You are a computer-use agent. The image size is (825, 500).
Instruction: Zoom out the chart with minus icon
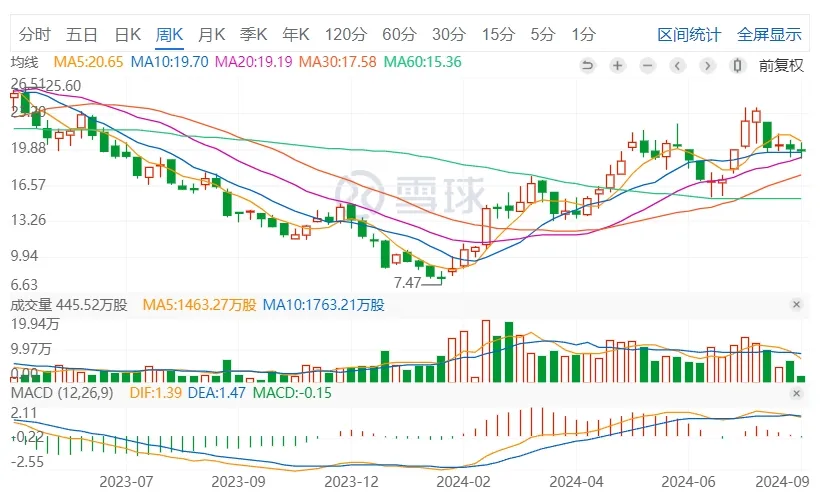648,66
